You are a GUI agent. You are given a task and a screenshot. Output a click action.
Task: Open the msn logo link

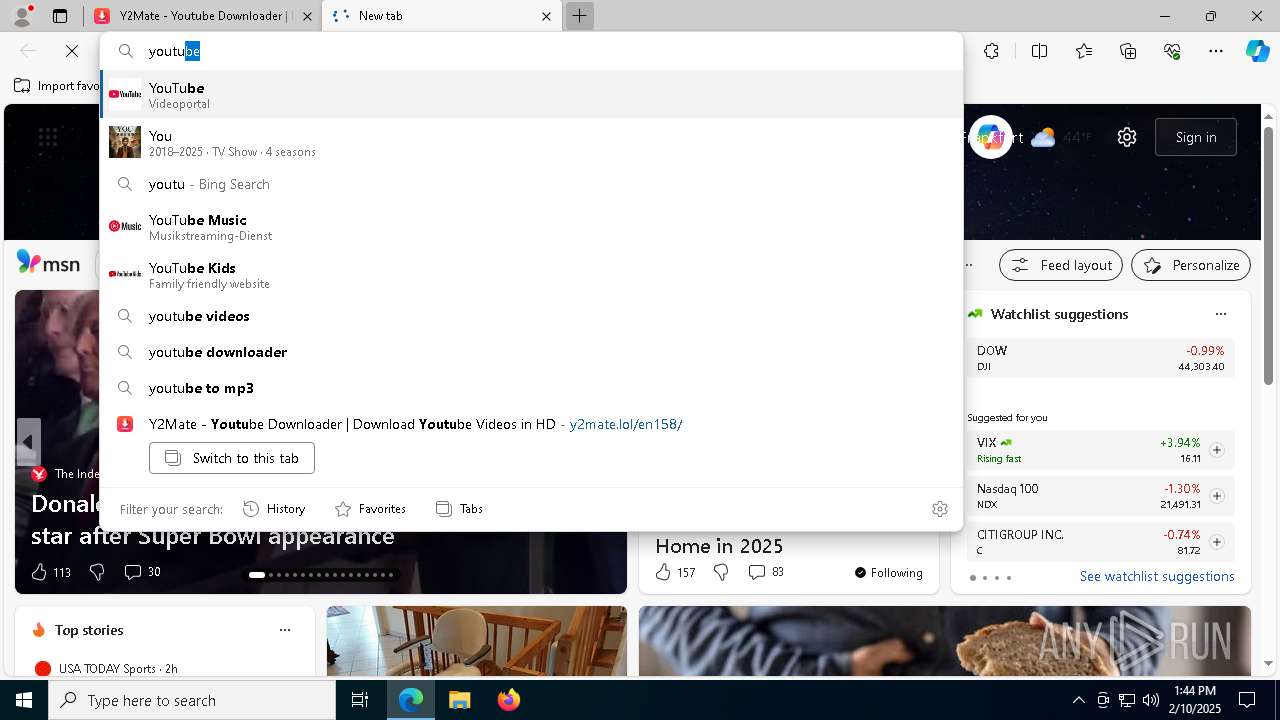[48, 264]
